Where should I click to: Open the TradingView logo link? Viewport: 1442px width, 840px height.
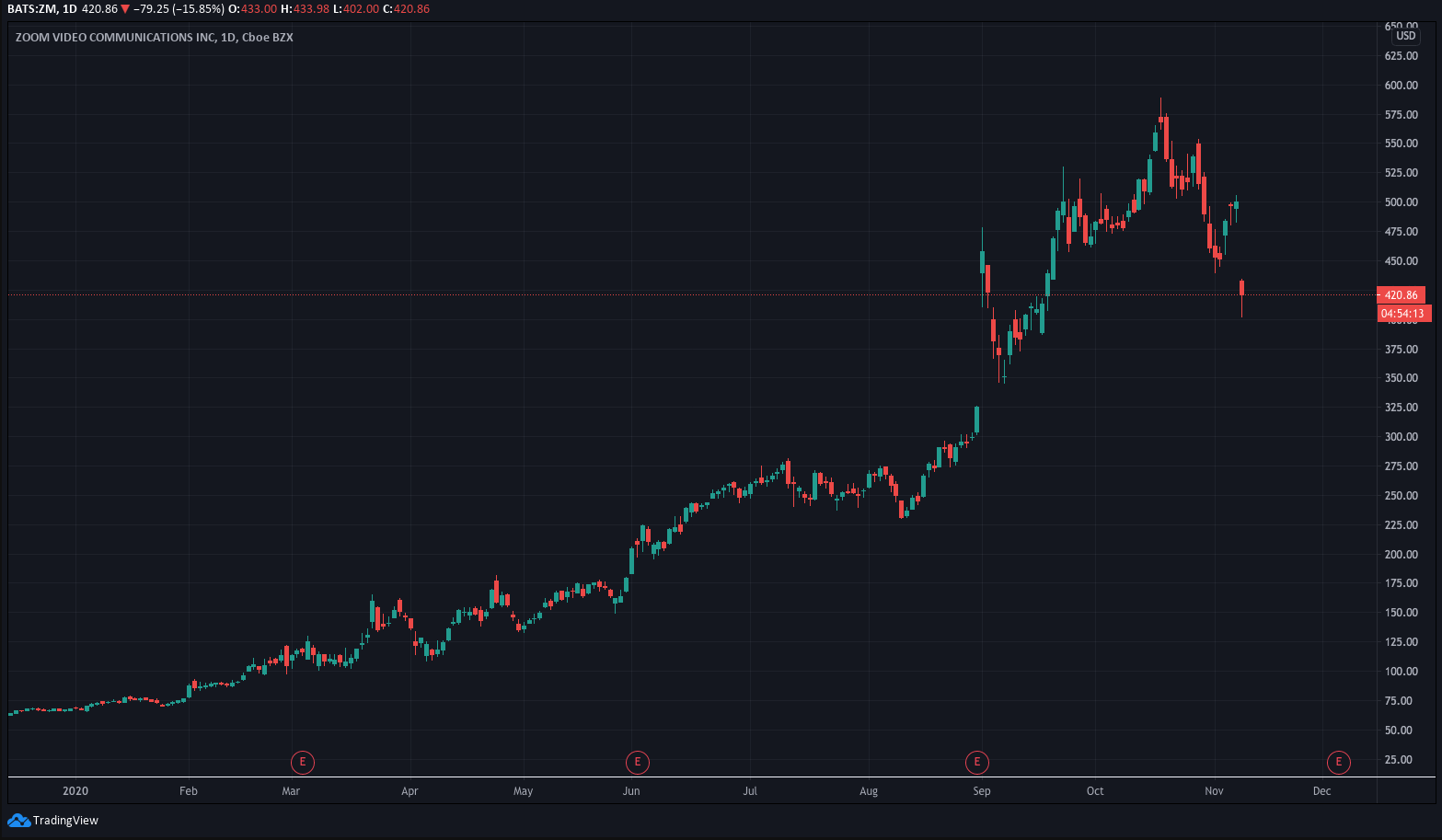point(52,820)
